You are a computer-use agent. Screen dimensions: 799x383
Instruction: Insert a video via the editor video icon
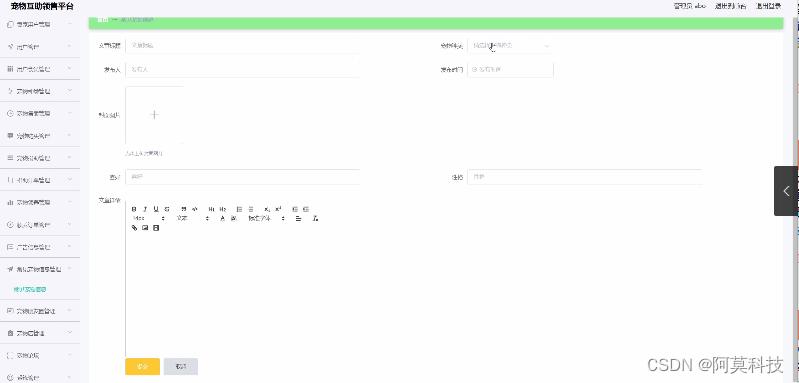coord(156,228)
